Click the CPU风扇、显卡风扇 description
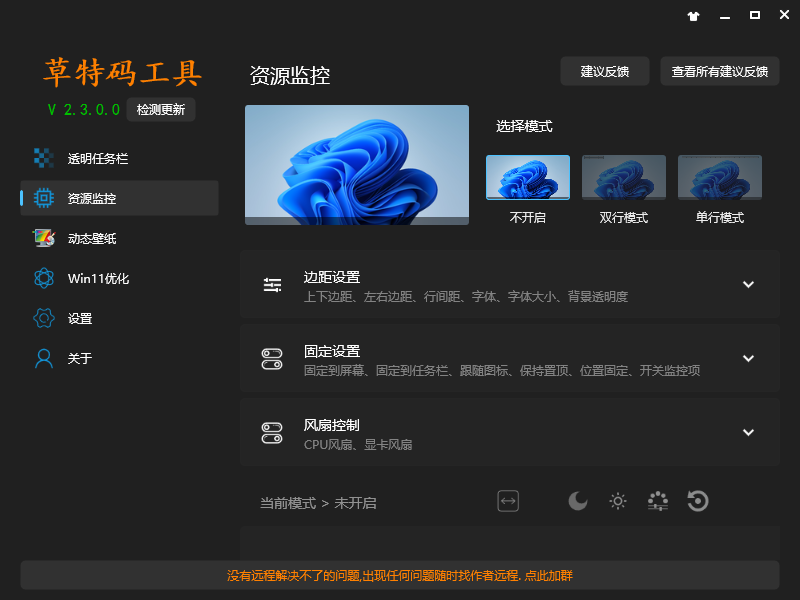The image size is (800, 600). click(x=358, y=445)
